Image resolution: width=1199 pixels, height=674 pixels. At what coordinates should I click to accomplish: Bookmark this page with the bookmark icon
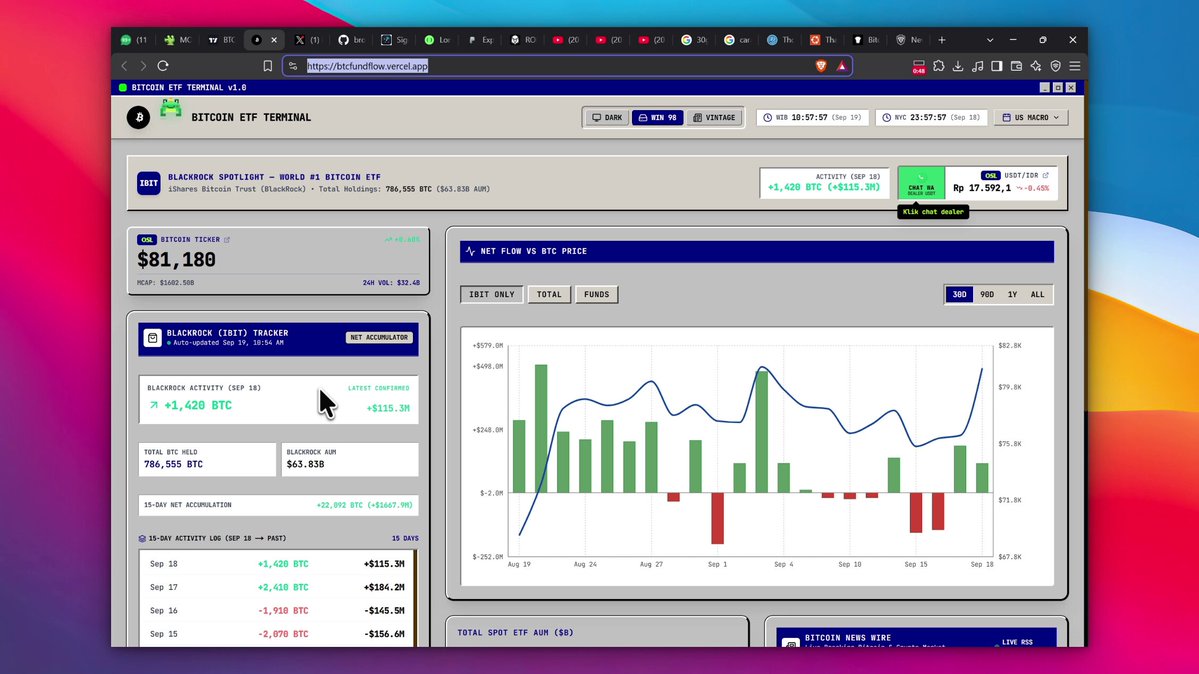268,66
